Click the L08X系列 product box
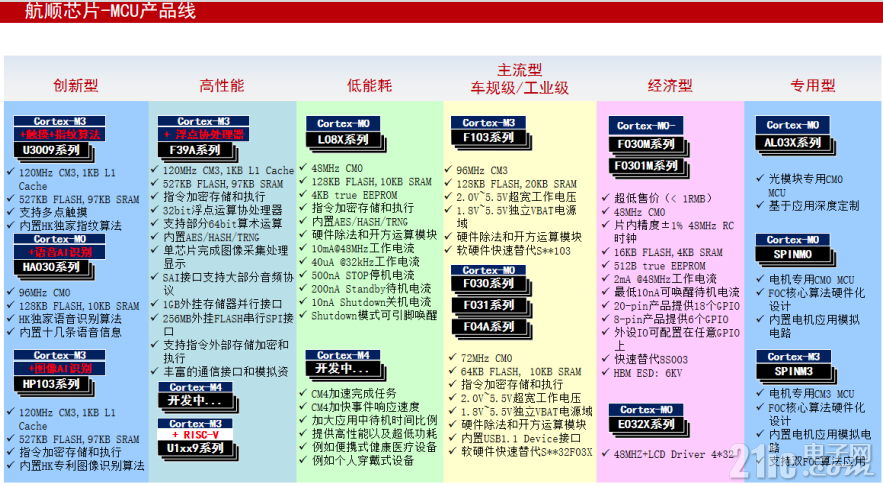This screenshot has height=486, width=883. tap(344, 140)
